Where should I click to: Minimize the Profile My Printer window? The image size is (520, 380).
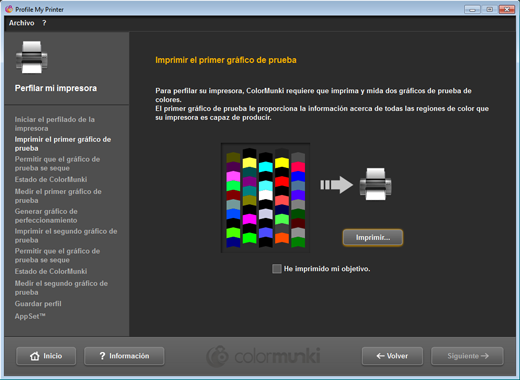coord(472,9)
